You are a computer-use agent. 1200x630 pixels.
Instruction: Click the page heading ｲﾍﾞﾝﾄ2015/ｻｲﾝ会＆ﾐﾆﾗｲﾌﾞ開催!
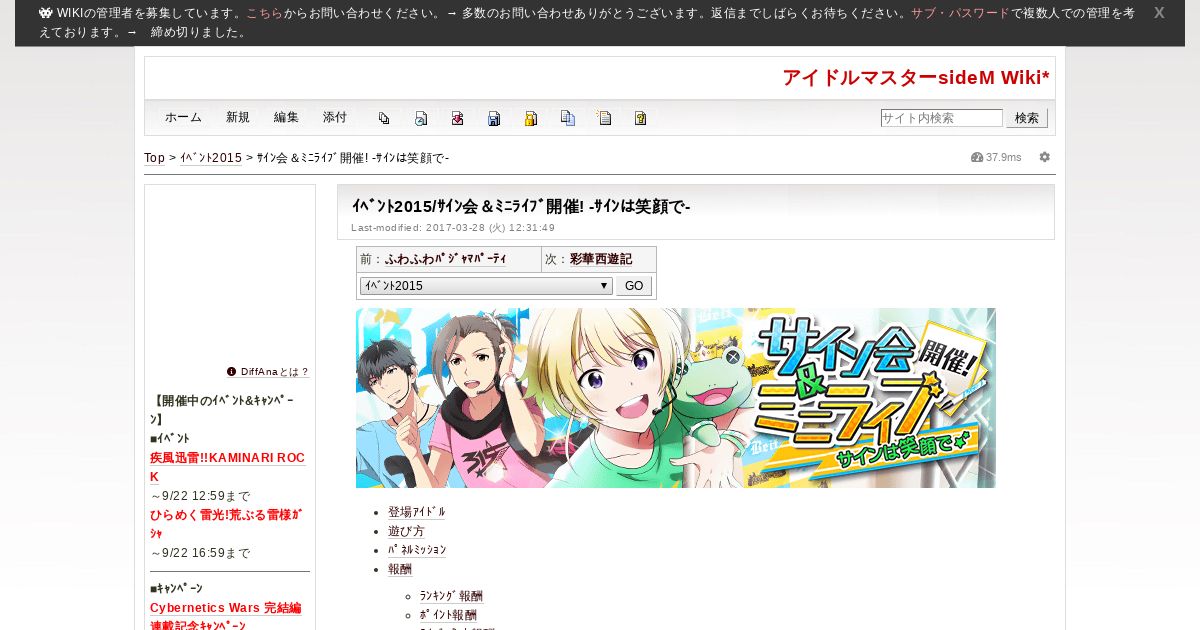[521, 206]
